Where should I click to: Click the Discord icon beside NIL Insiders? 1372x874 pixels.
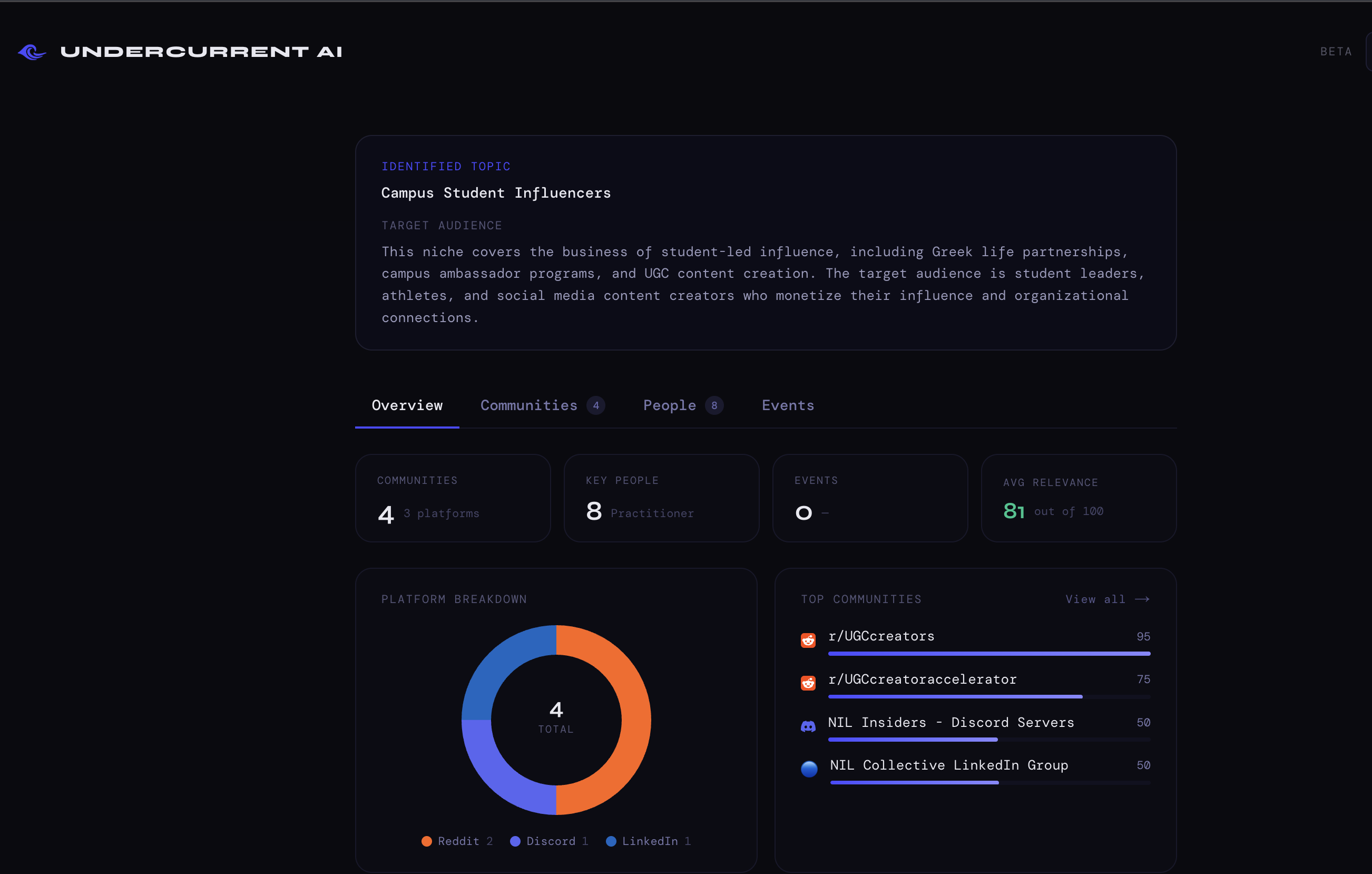click(x=808, y=726)
